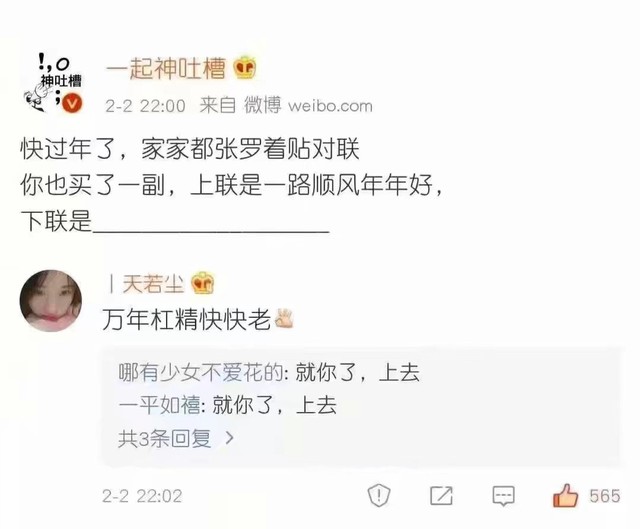
Task: Open the 一起神吐槽 profile avatar
Action: [x=53, y=83]
